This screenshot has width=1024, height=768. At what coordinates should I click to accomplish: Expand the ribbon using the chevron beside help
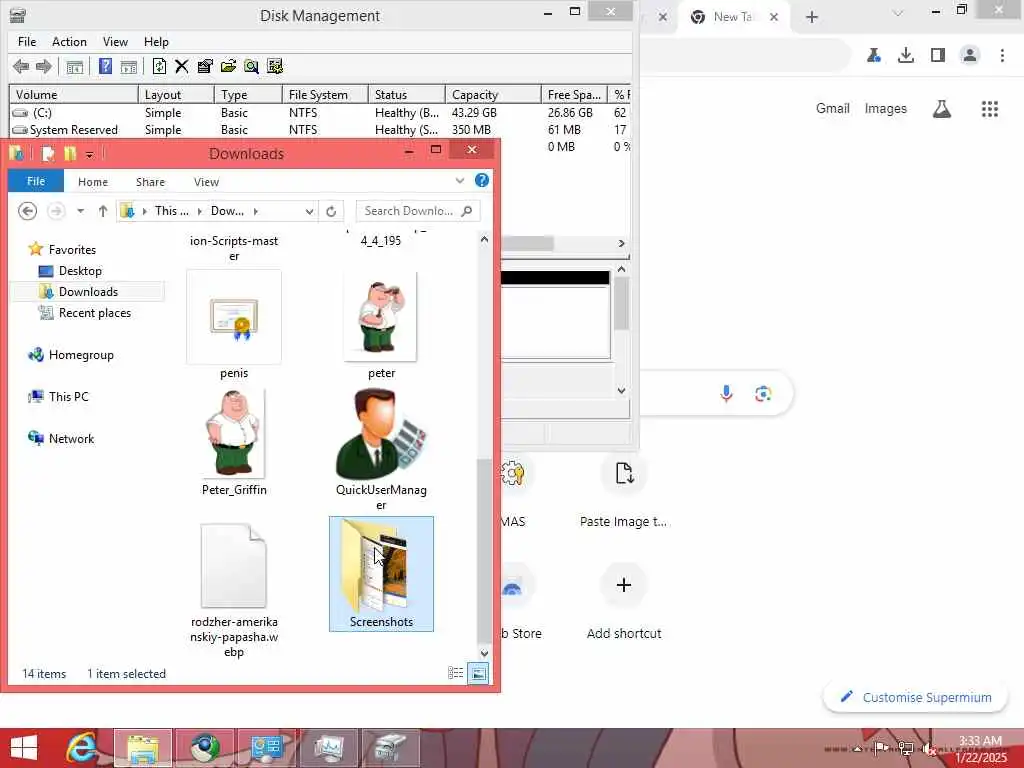point(460,180)
